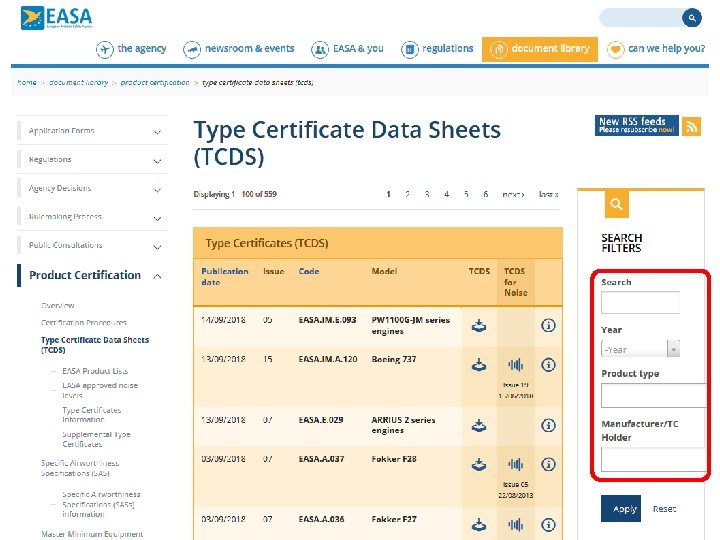
Task: Open the agency menu
Action: click(x=141, y=49)
